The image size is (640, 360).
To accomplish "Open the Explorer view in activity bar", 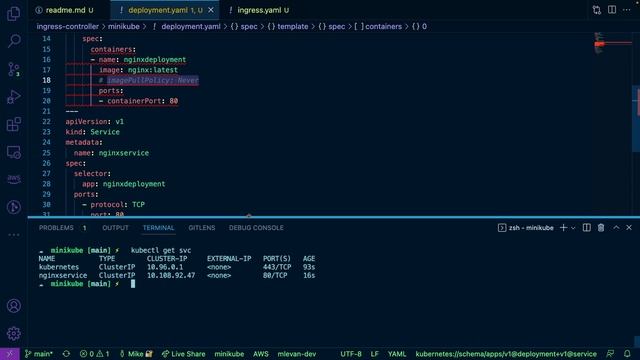I will pyautogui.click(x=13, y=14).
